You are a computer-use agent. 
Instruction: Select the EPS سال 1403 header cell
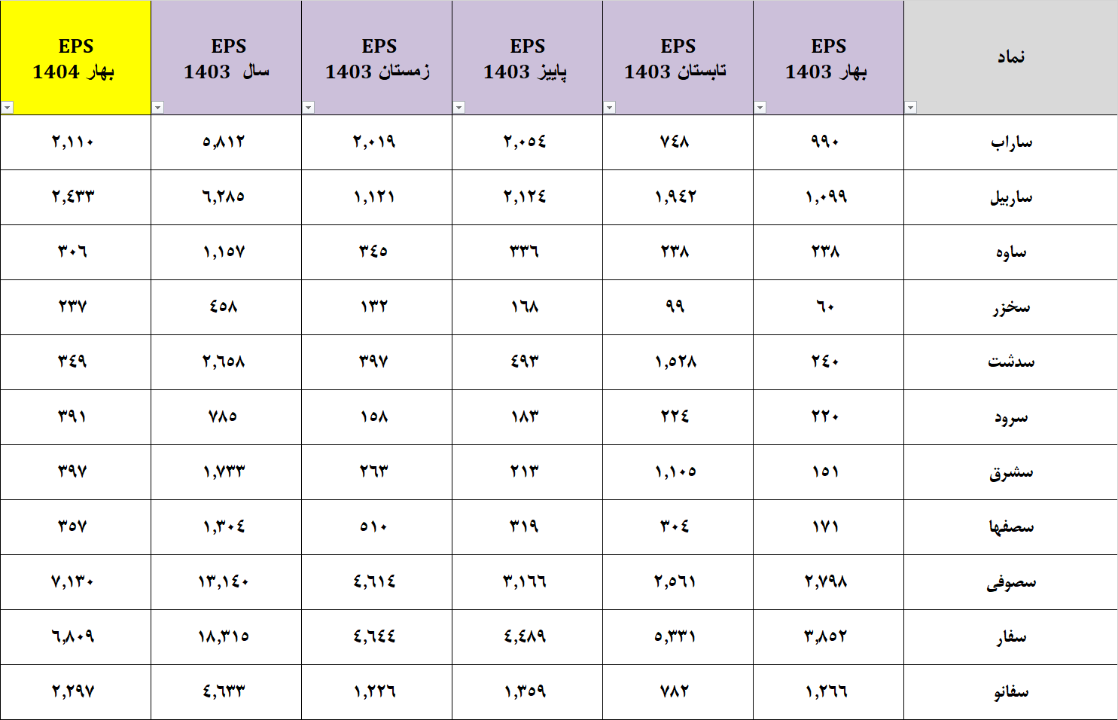click(x=226, y=58)
